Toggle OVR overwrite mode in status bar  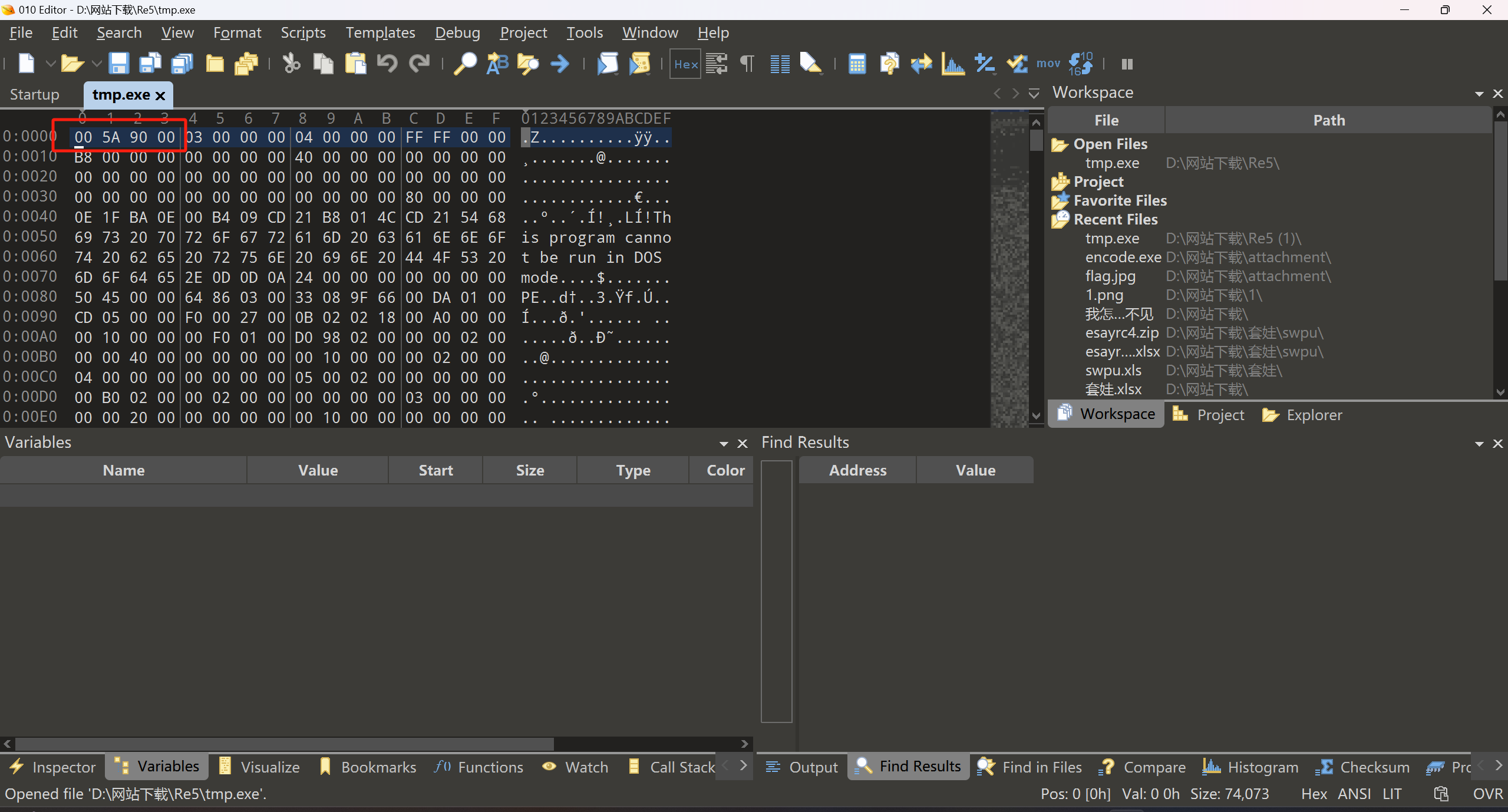[1487, 794]
